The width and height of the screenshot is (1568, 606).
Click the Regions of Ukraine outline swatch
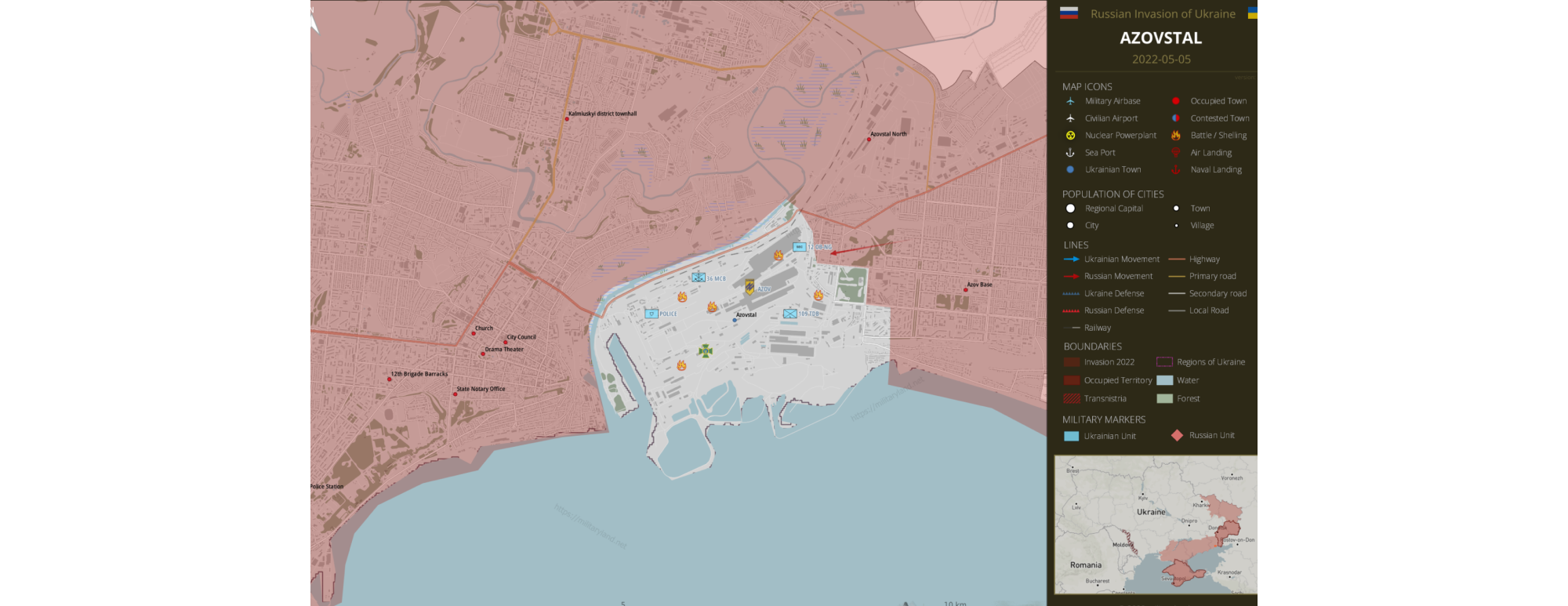[x=1164, y=362]
